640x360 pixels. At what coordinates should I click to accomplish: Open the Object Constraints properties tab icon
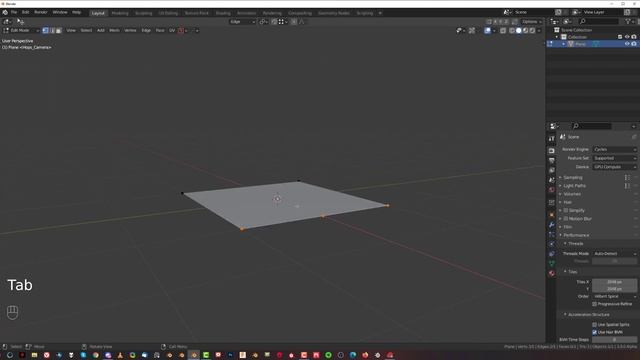tap(551, 254)
